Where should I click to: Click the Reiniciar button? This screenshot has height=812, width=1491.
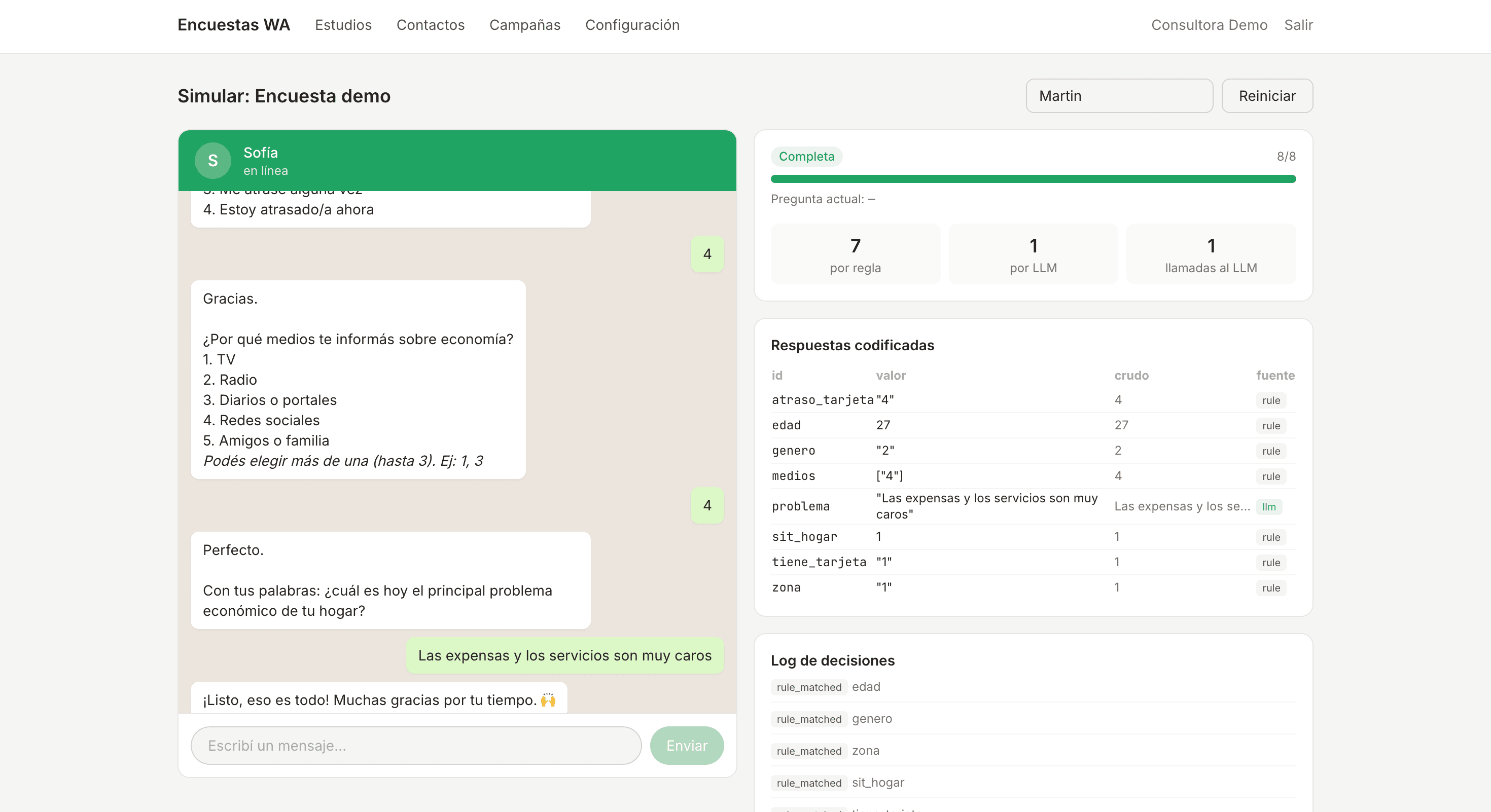pyautogui.click(x=1267, y=96)
